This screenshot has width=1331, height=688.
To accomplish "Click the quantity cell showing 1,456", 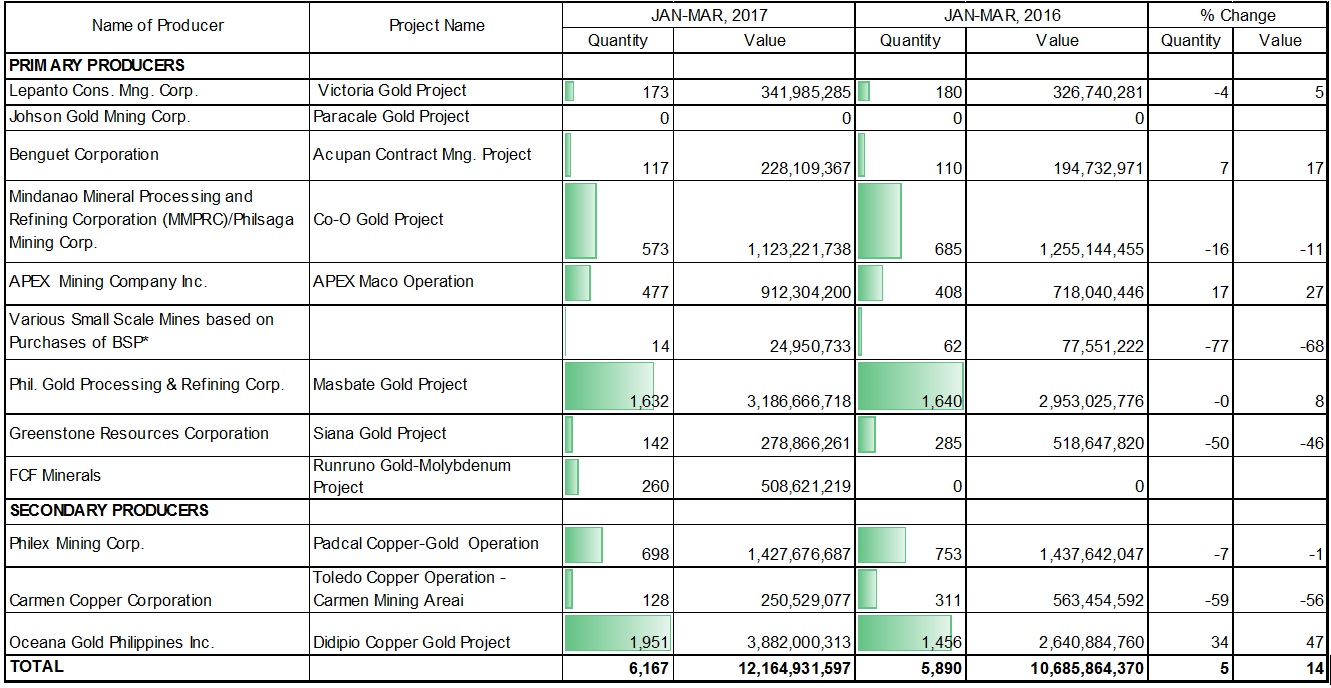I will pos(911,633).
